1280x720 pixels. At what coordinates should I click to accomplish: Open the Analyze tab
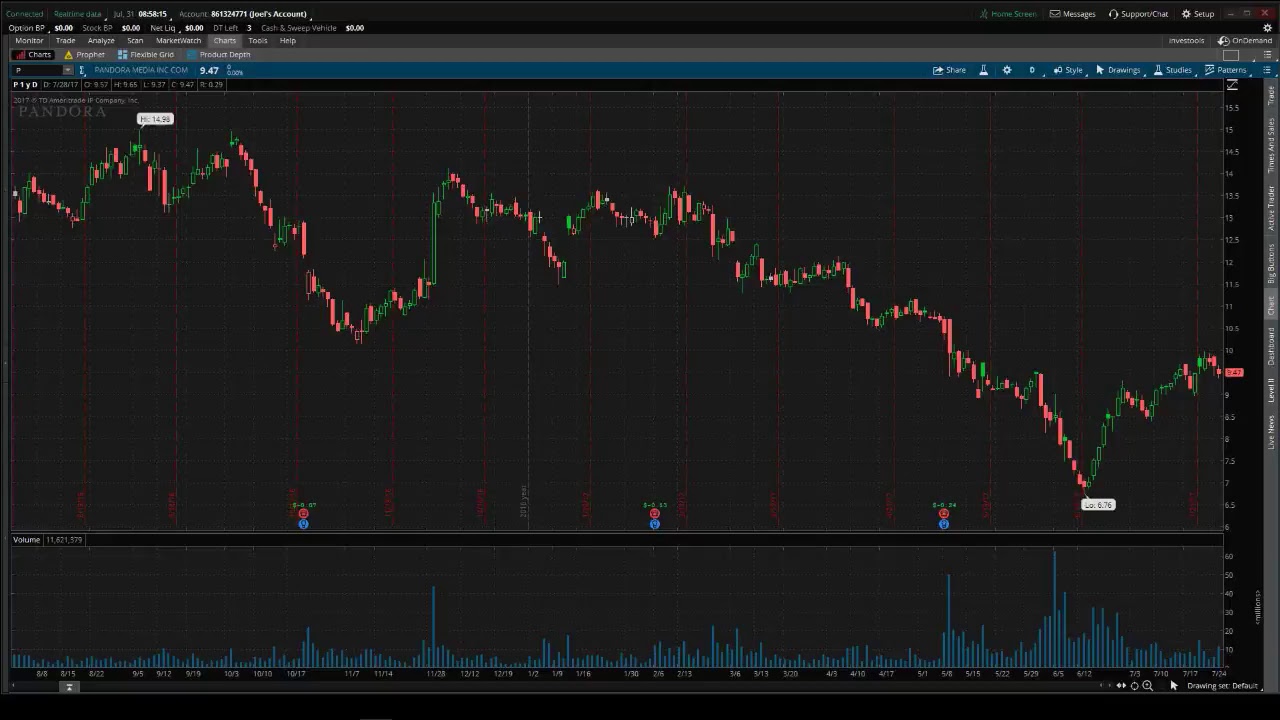coord(101,41)
